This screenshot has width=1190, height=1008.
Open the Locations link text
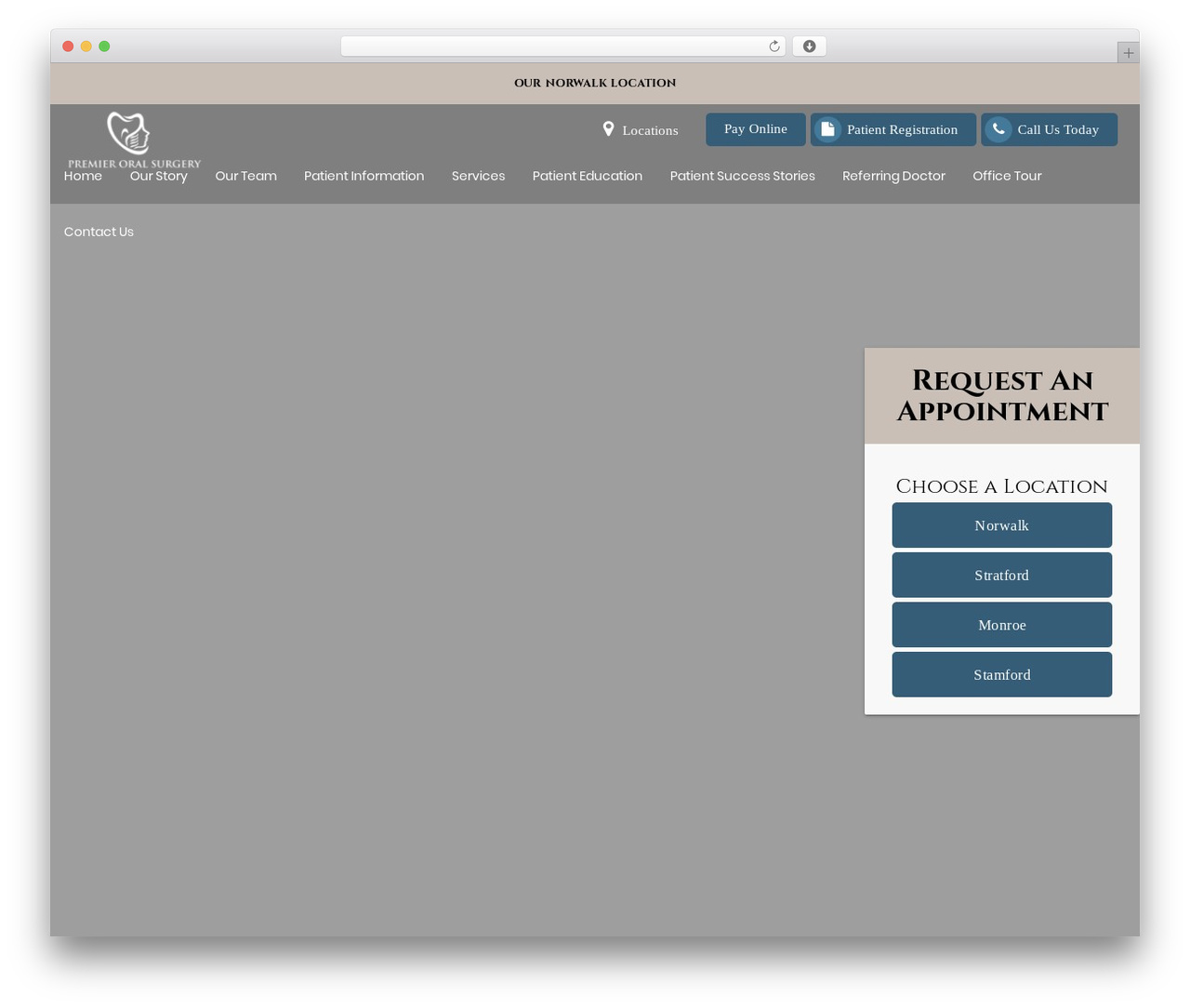pyautogui.click(x=650, y=130)
